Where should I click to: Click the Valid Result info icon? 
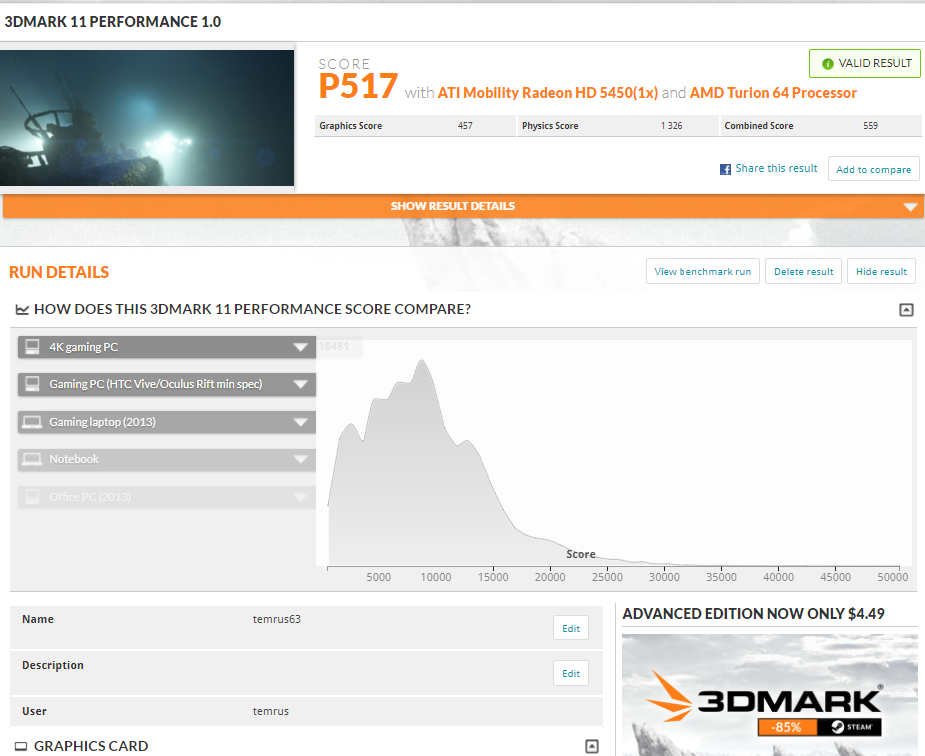coord(828,64)
